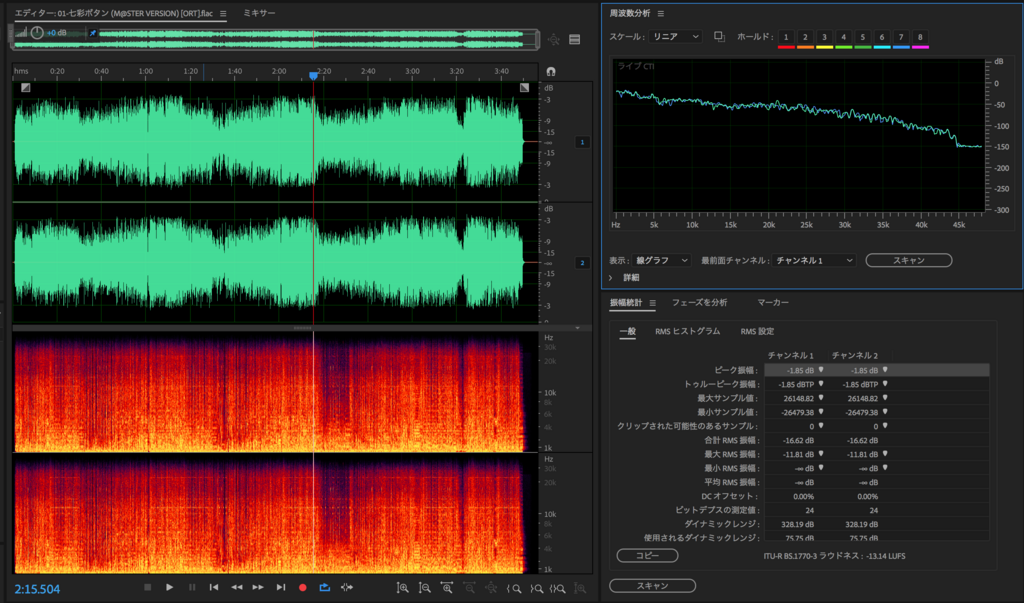
Task: Start recording with the red Record button
Action: tap(302, 587)
